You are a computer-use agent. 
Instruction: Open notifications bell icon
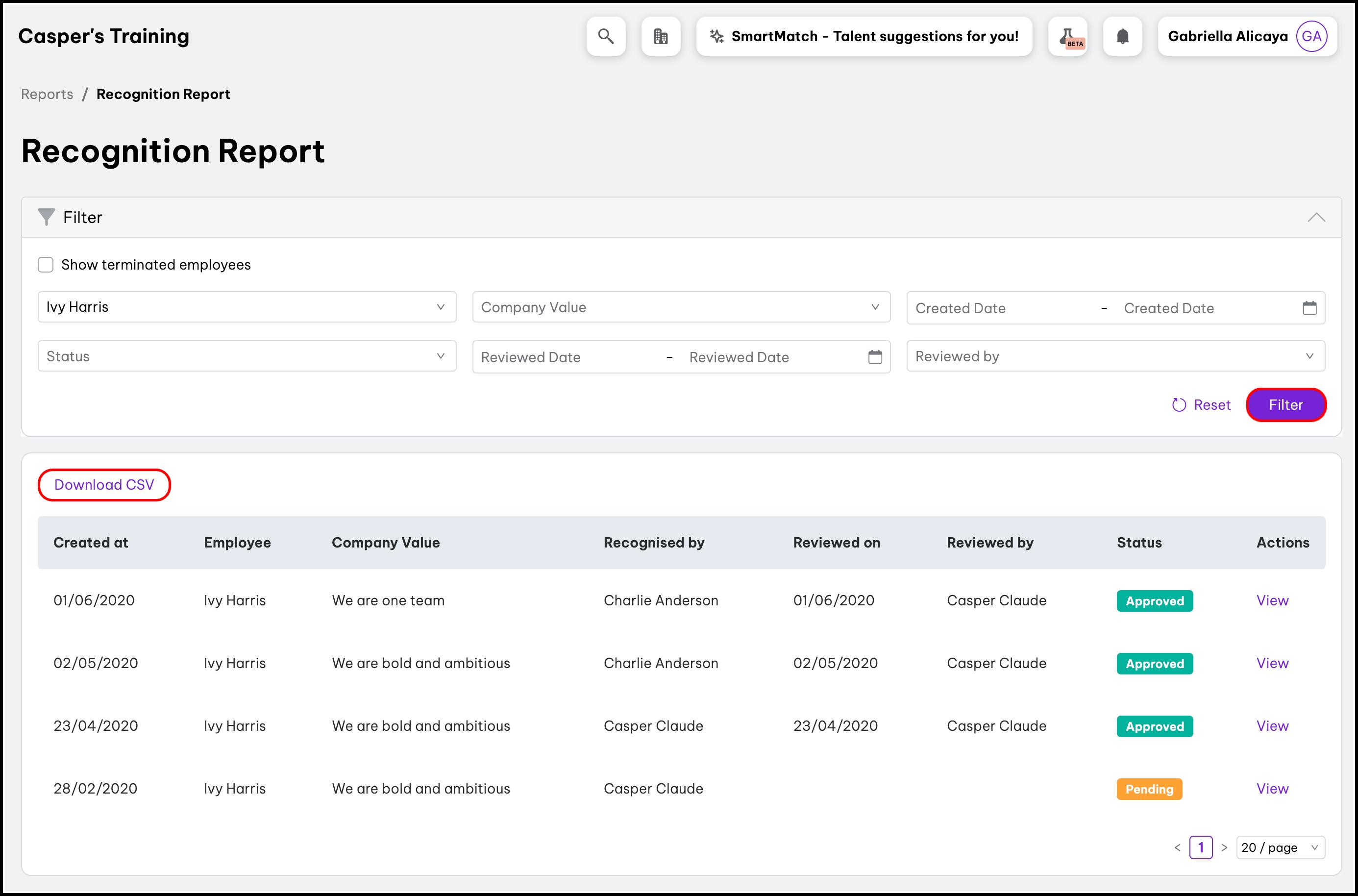point(1122,37)
